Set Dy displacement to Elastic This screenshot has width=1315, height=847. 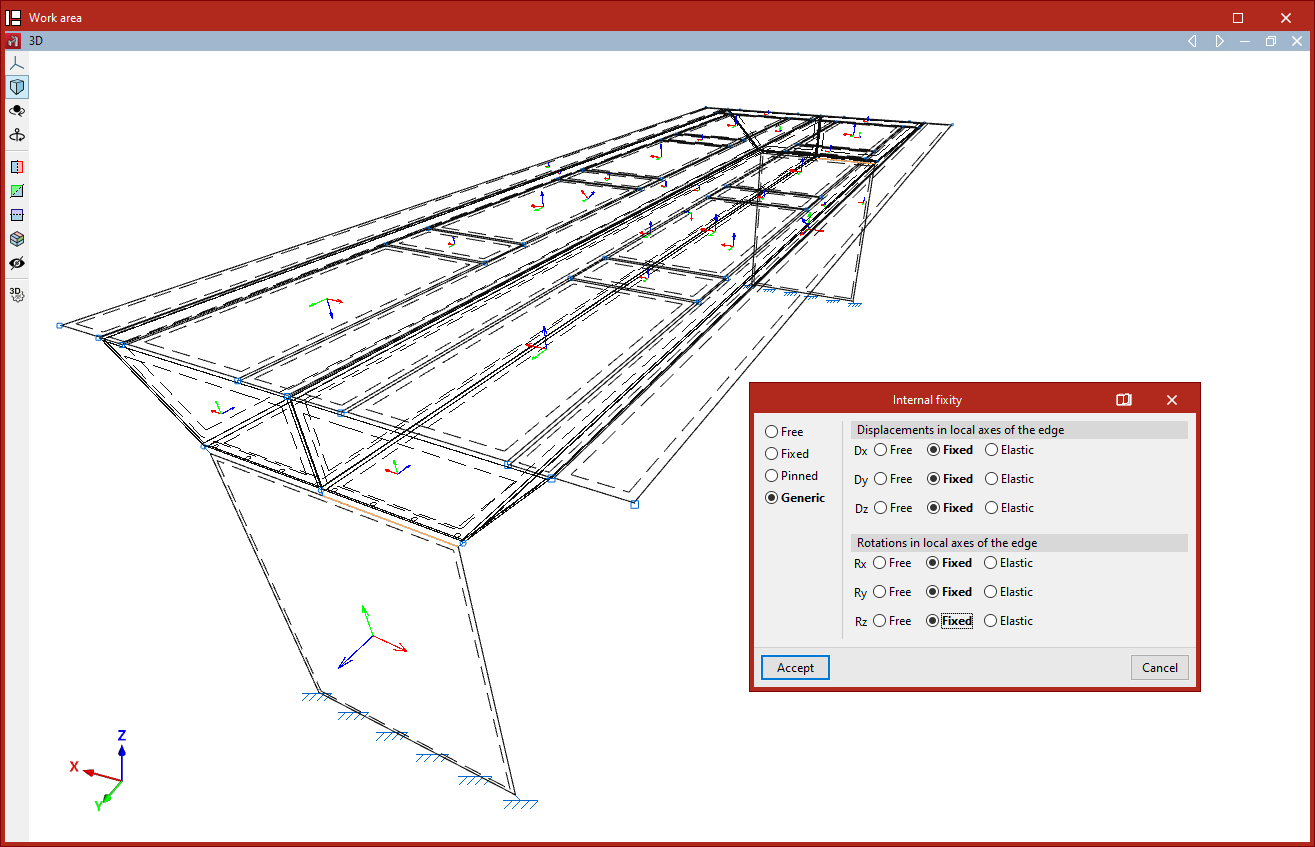pos(1009,479)
